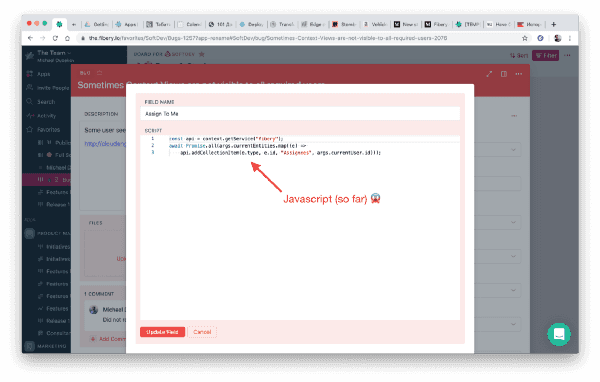The width and height of the screenshot is (600, 382).
Task: Open the Chrome profile avatar
Action: [558, 38]
